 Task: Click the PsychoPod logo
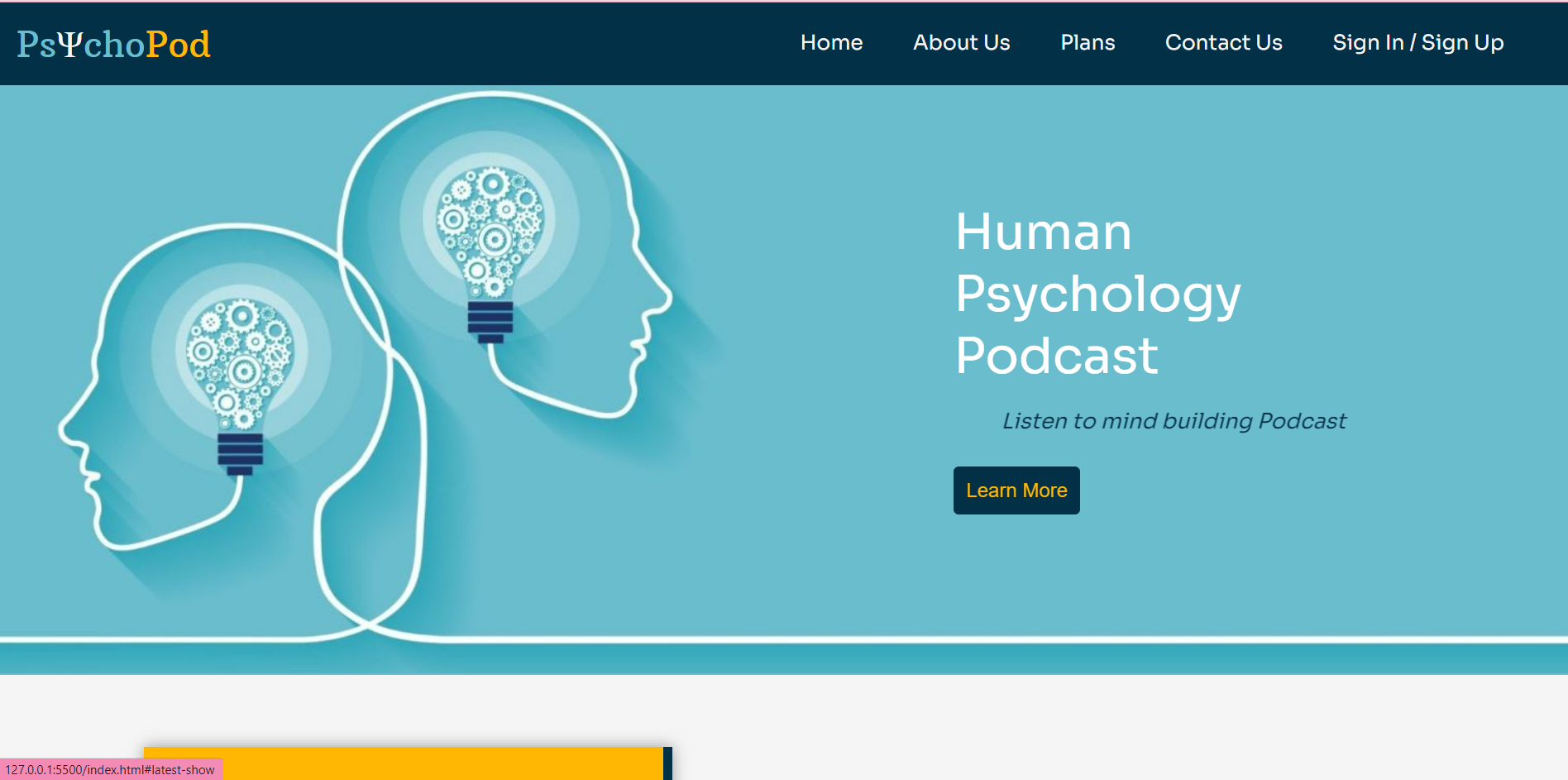[x=113, y=44]
